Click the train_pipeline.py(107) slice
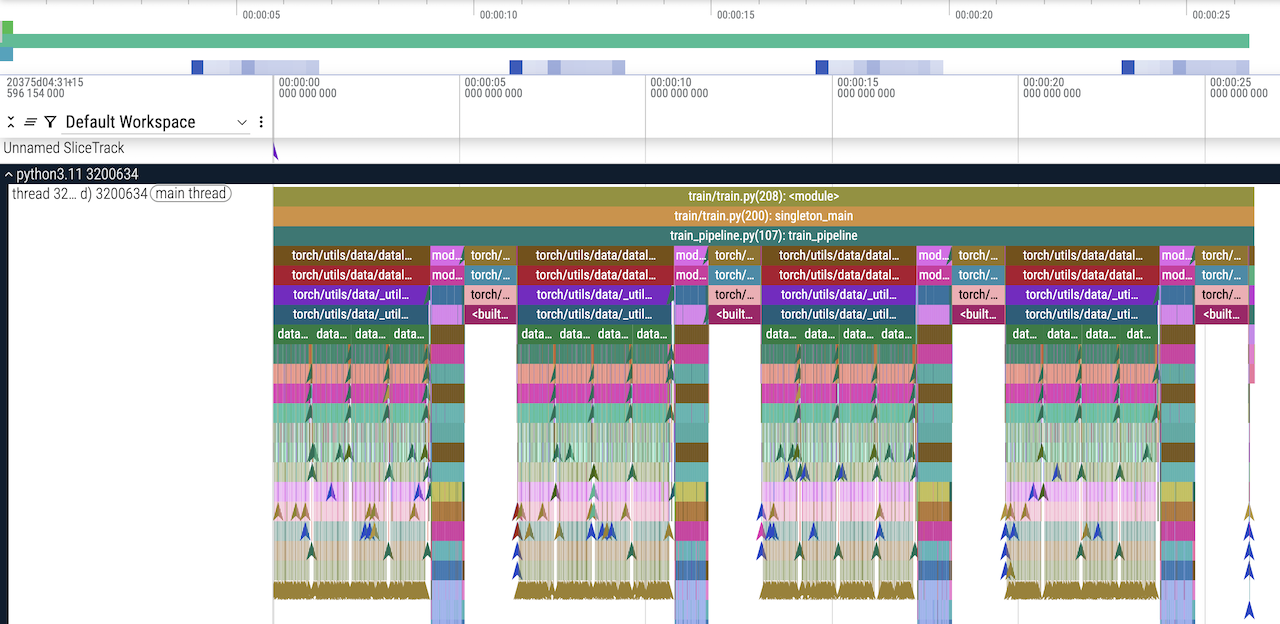The width and height of the screenshot is (1280, 624). tap(763, 236)
